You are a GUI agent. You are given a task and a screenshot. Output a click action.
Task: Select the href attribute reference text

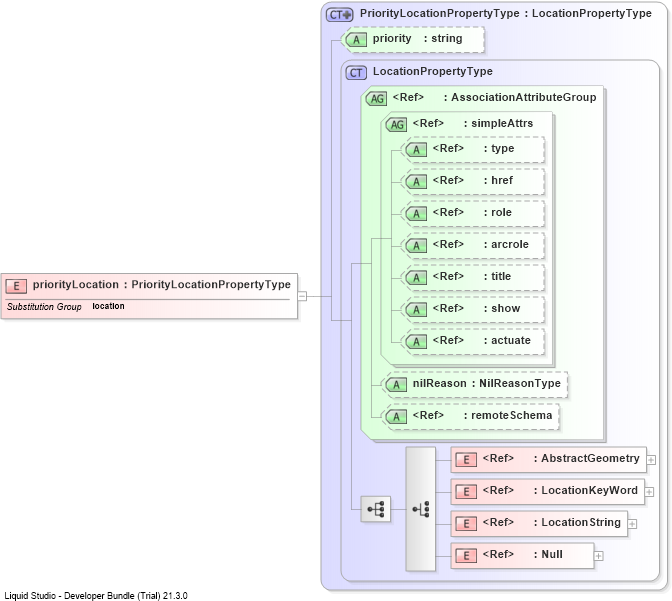click(x=473, y=180)
